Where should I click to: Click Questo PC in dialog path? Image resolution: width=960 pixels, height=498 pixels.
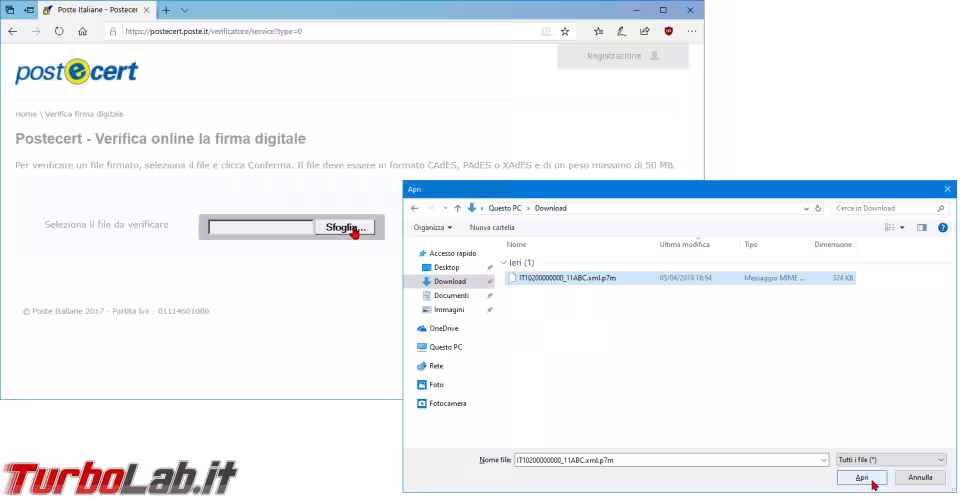pyautogui.click(x=504, y=208)
